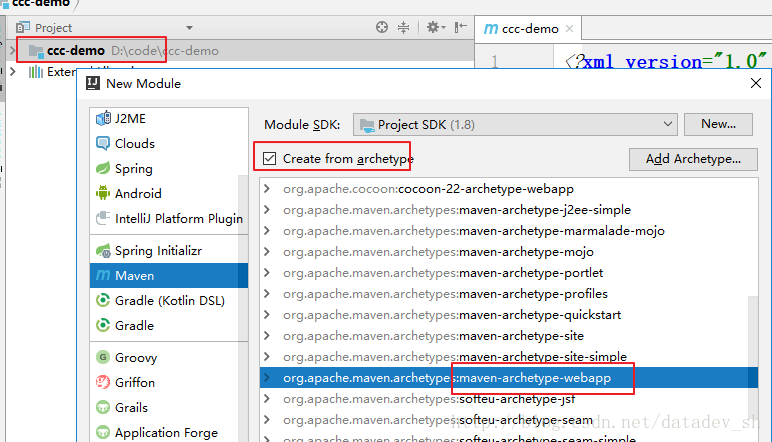Expand maven-archetype-profiles entry
The width and height of the screenshot is (772, 442).
267,293
